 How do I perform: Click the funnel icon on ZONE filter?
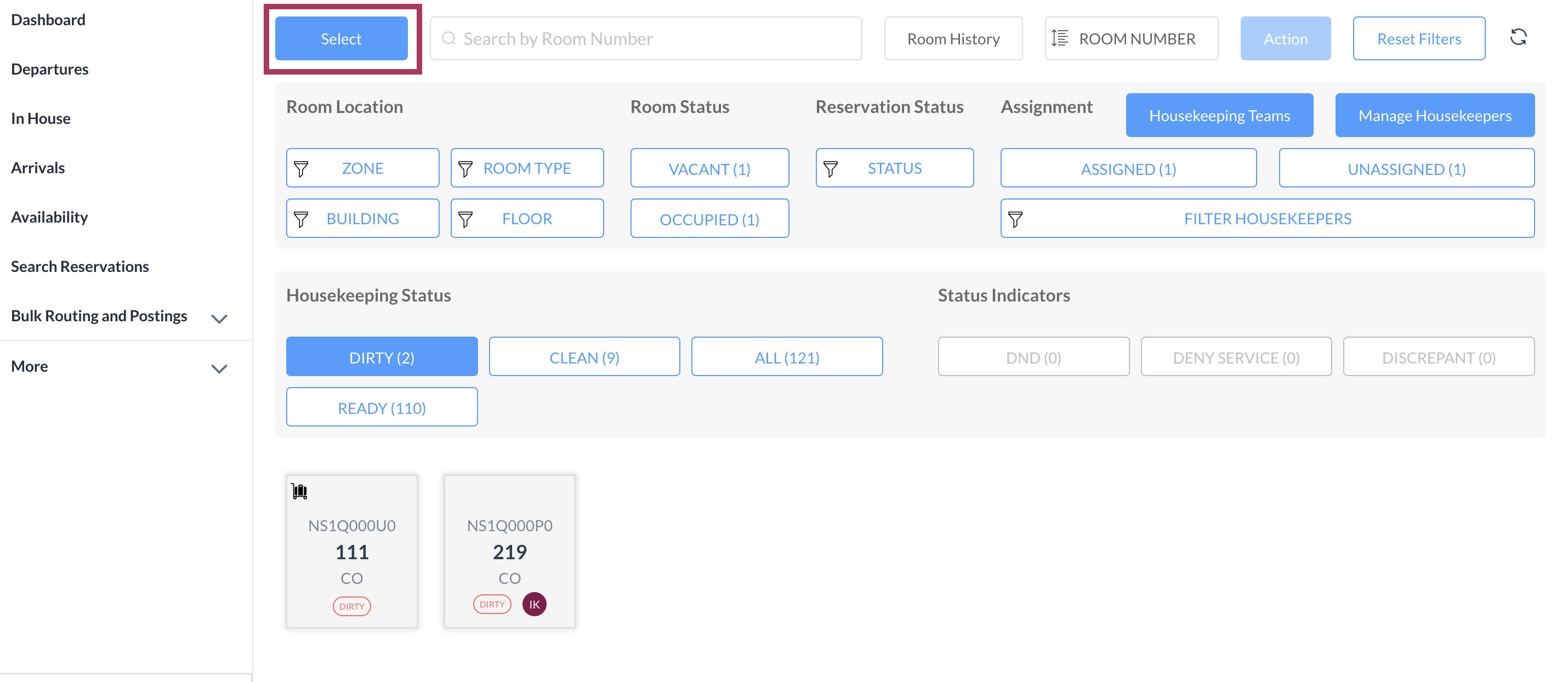pos(302,169)
